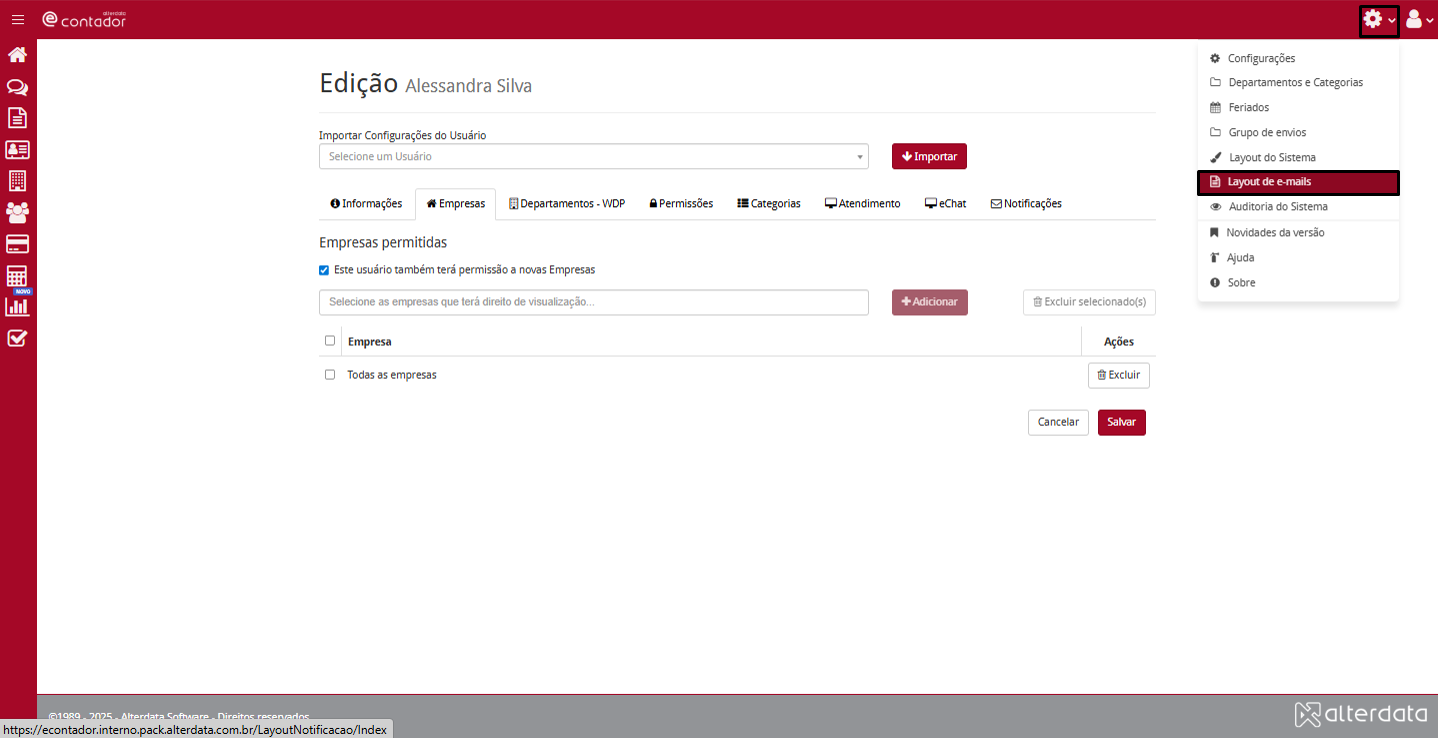Viewport: 1438px width, 738px height.
Task: Click Excluir for Todas as empresas
Action: coord(1119,375)
